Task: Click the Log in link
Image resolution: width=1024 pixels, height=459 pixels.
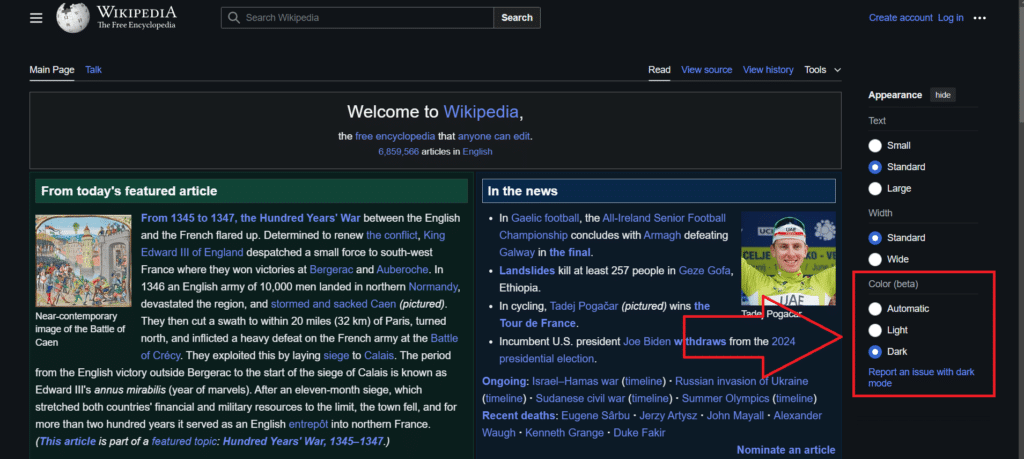Action: pos(951,18)
